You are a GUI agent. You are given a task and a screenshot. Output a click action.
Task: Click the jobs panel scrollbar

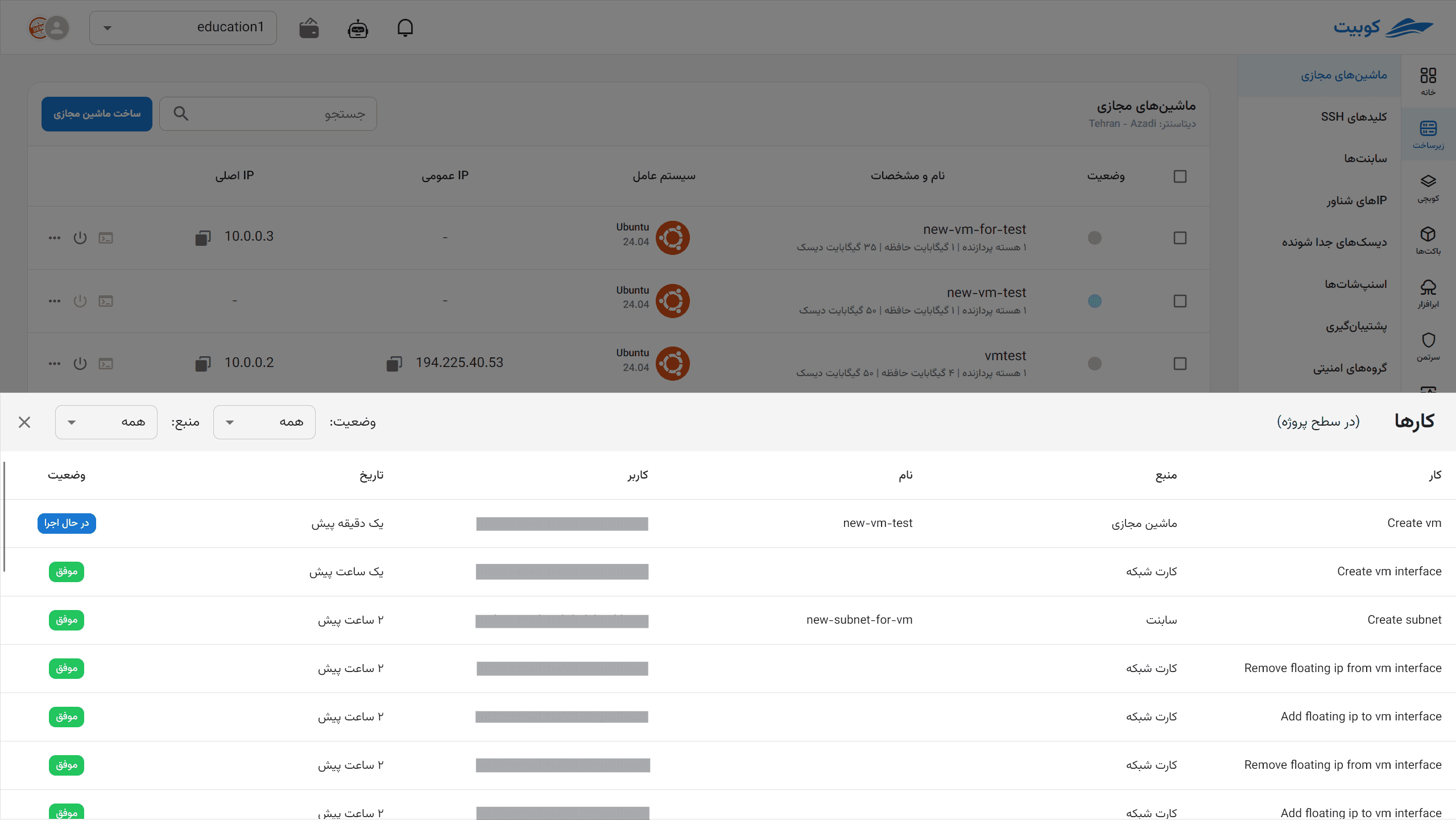click(5, 517)
